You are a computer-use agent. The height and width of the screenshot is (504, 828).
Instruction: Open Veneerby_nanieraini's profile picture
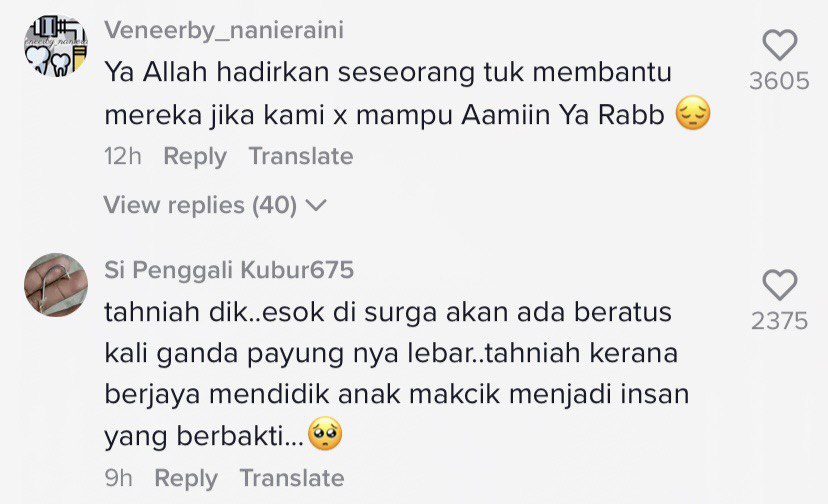55,46
